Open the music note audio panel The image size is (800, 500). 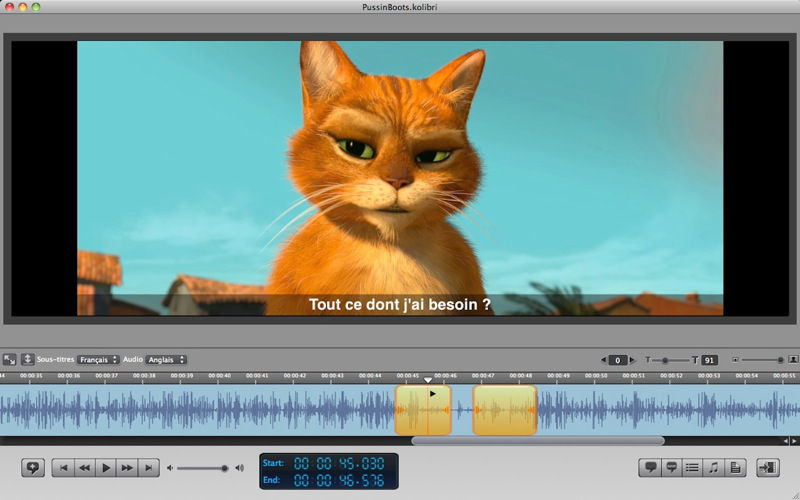713,467
